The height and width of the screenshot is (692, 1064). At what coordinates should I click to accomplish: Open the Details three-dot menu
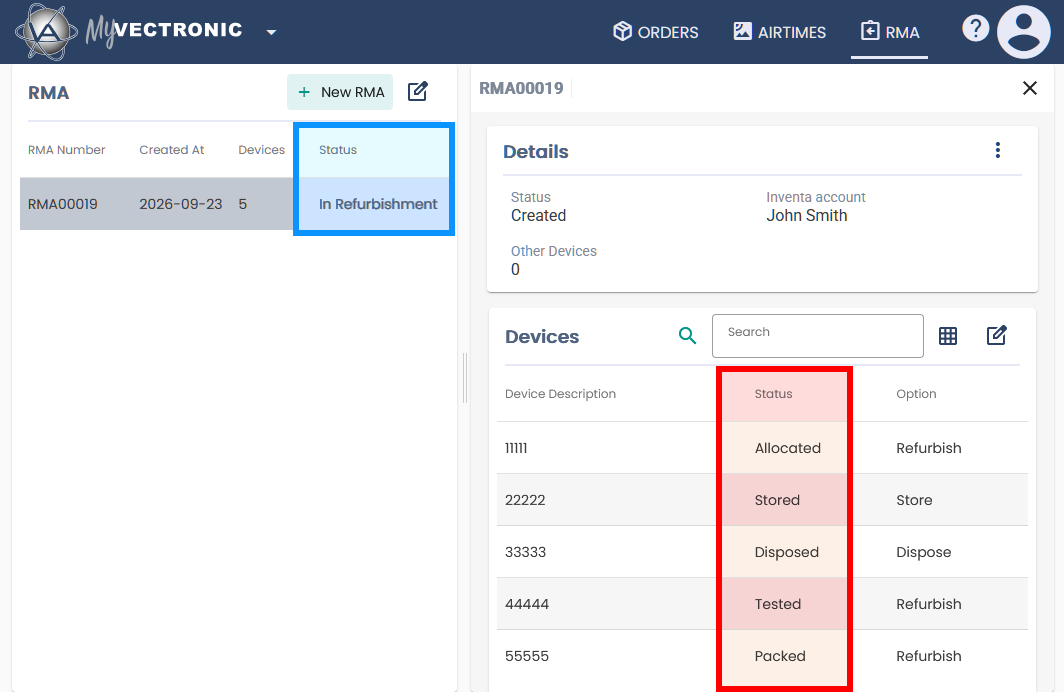998,151
